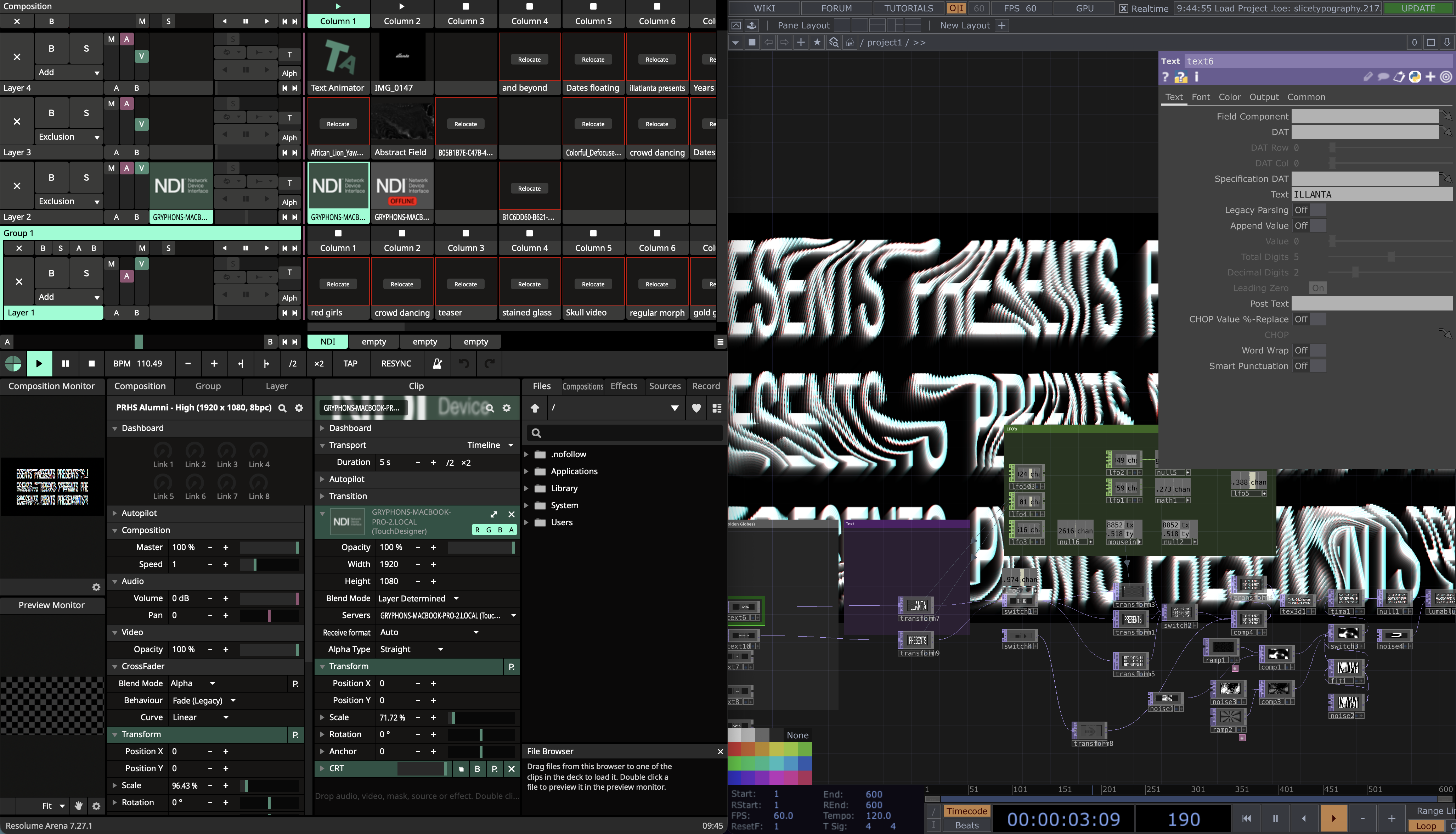Click the Resolume metronome toggle icon
This screenshot has height=834, width=1456.
tap(437, 364)
